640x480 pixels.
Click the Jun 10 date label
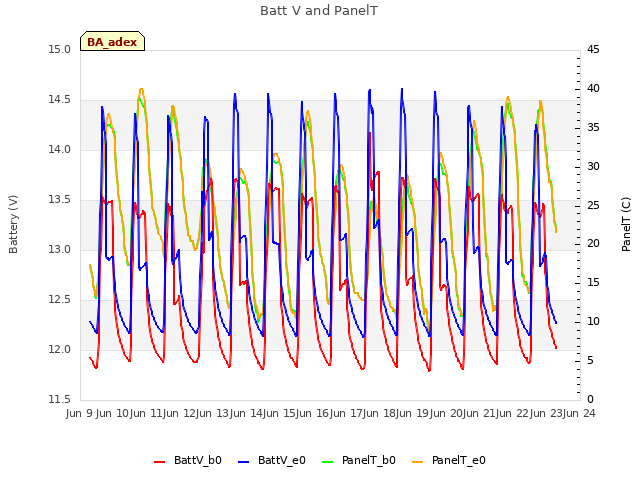click(112, 414)
